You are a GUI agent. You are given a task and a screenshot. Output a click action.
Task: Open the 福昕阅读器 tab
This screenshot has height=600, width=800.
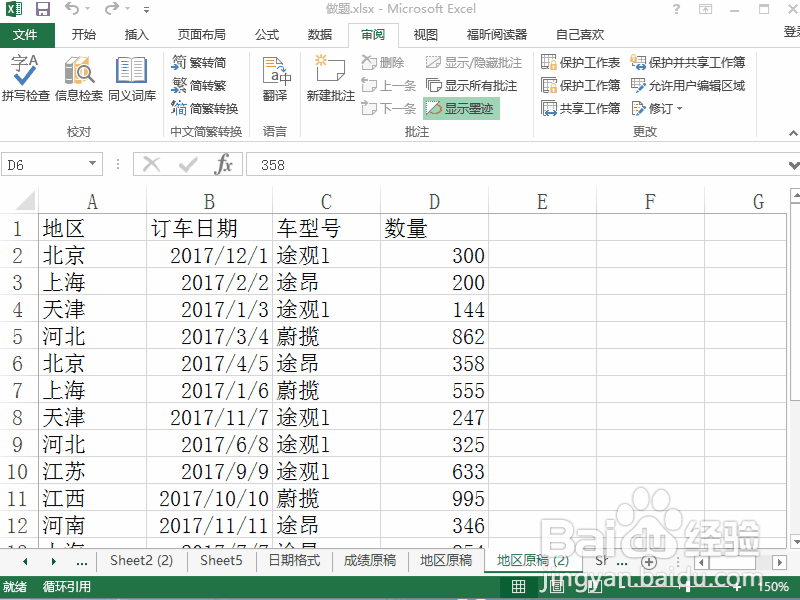(x=497, y=35)
